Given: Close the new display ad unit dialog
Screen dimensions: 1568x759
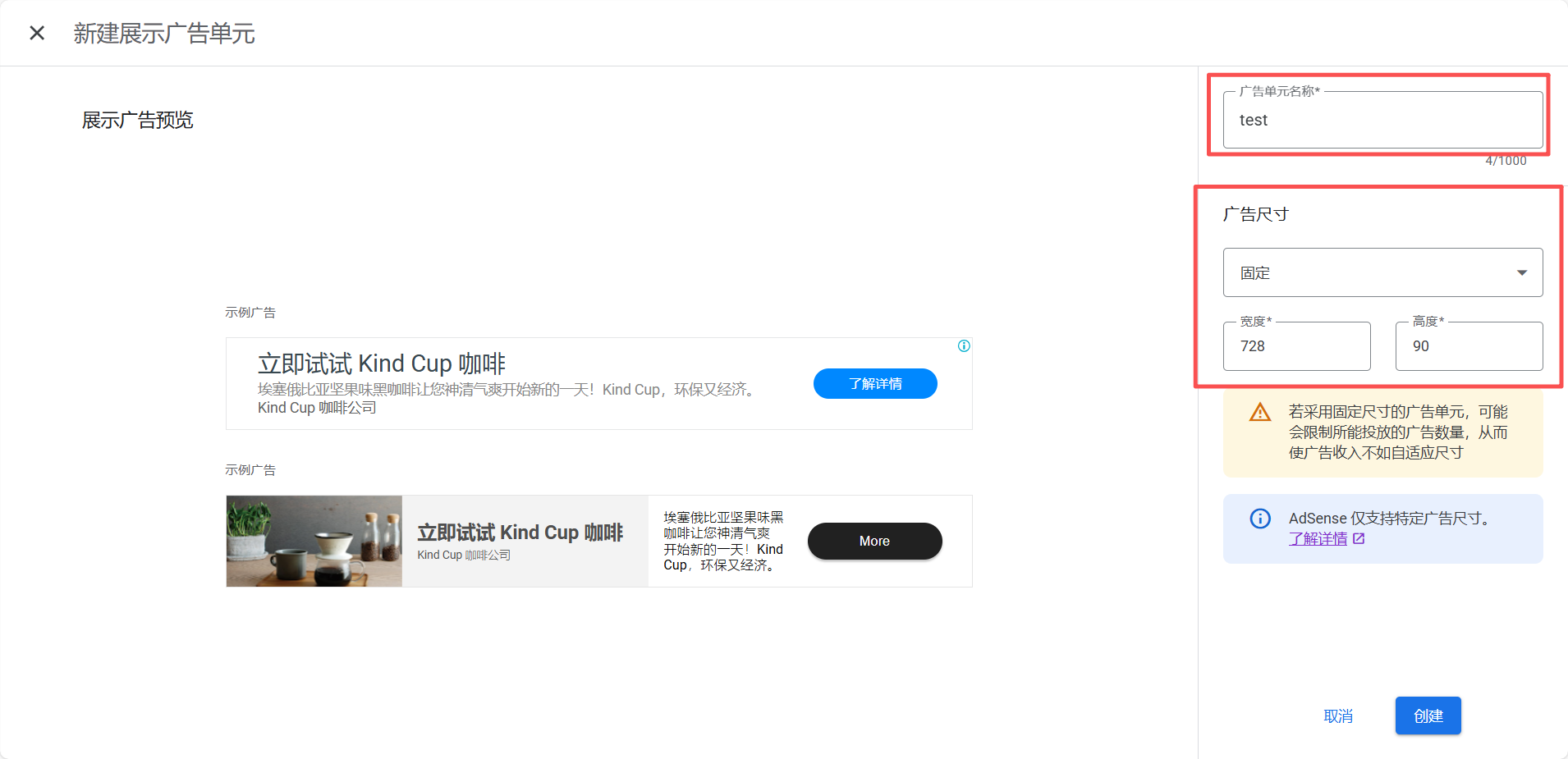Looking at the screenshot, I should coord(37,33).
